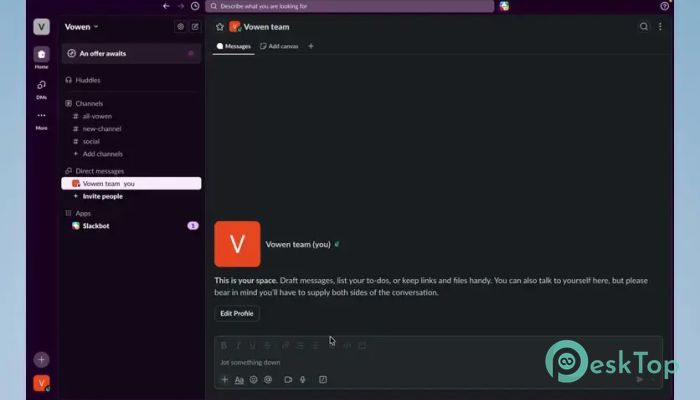Viewport: 700px width, 400px height.
Task: Start a new message with the compose icon
Action: tap(195, 27)
